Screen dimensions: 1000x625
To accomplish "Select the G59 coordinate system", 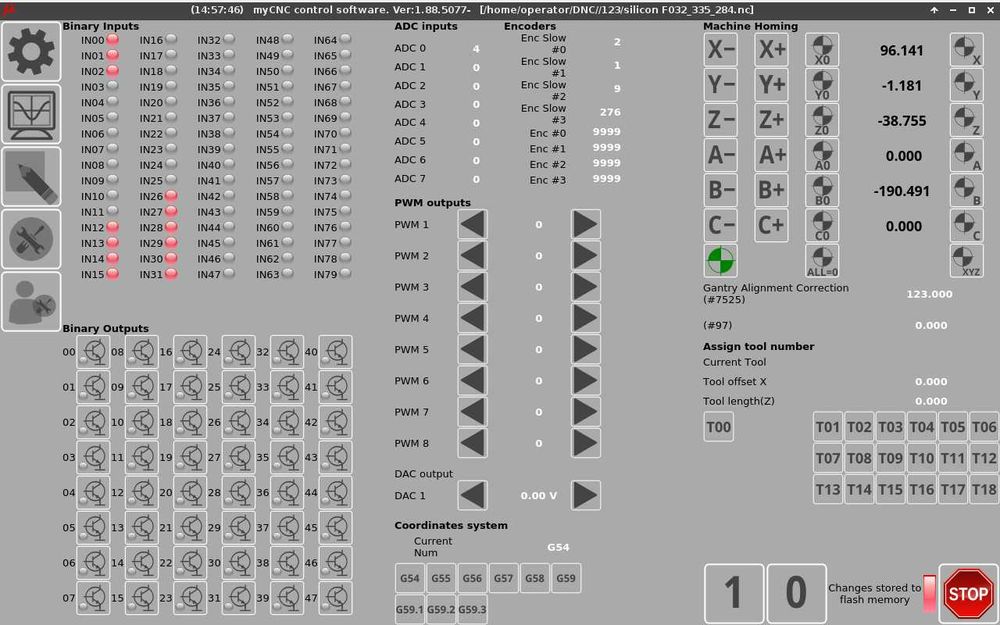I will pos(566,578).
